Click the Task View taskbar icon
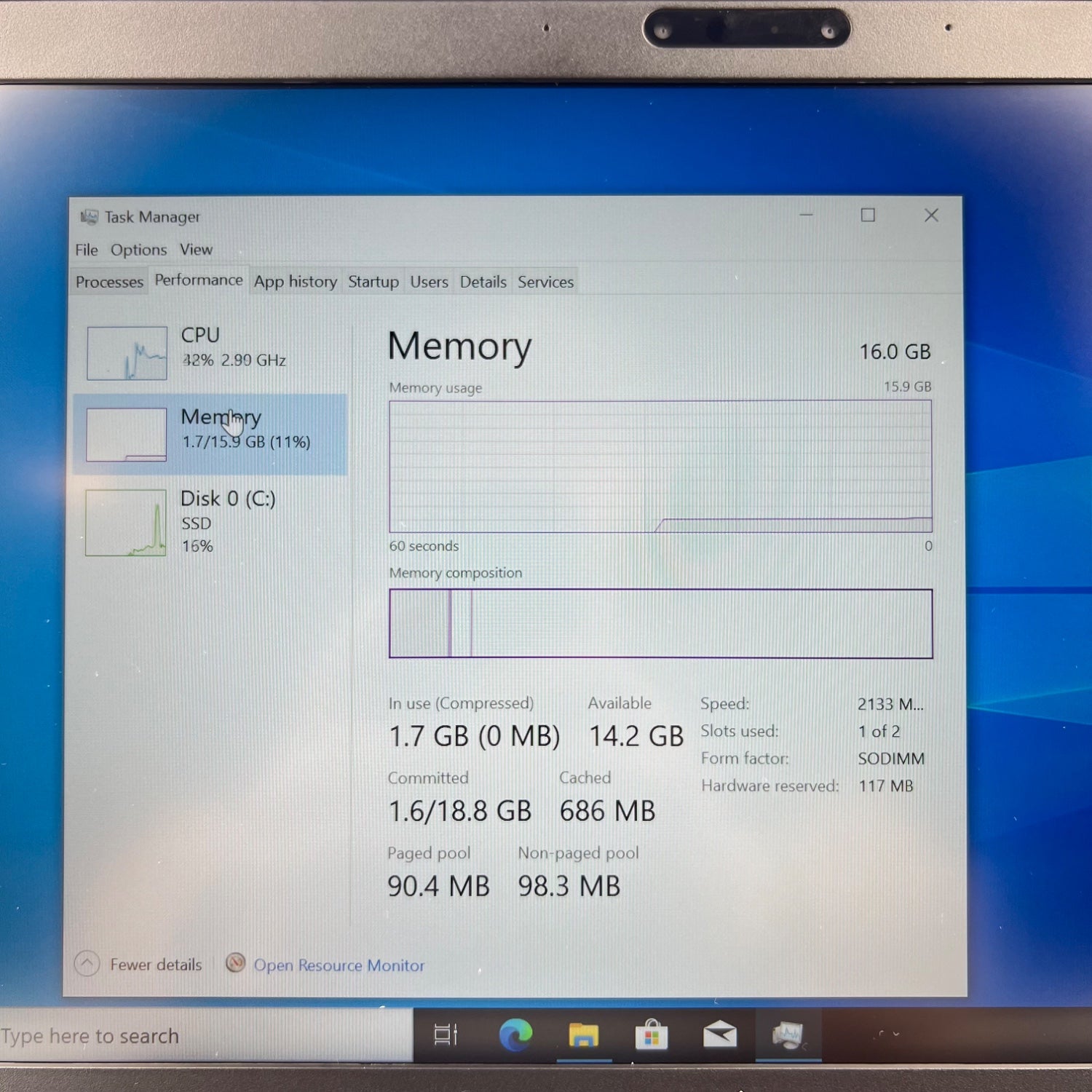1092x1092 pixels. click(446, 1035)
